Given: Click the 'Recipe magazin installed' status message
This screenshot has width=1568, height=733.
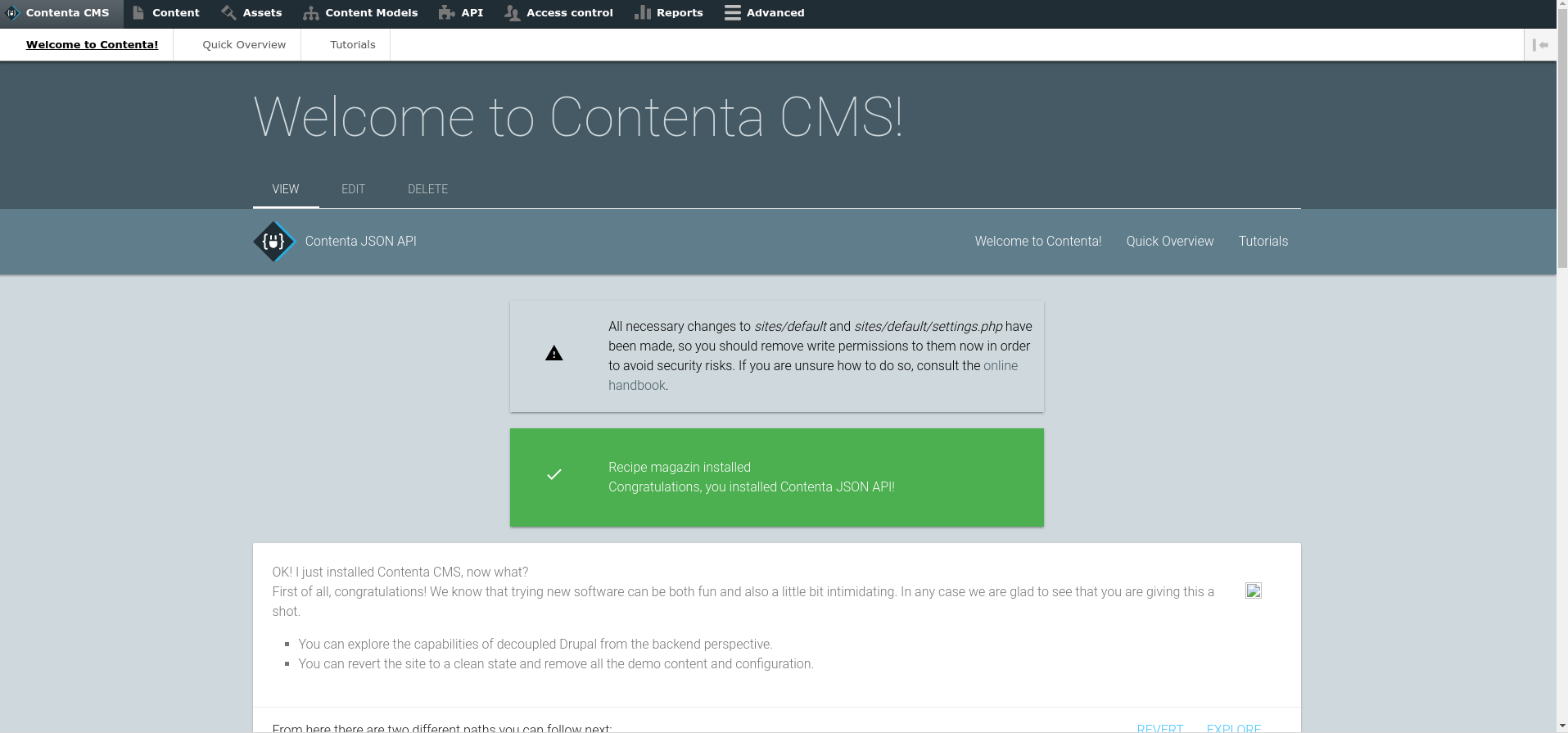Looking at the screenshot, I should [x=680, y=468].
